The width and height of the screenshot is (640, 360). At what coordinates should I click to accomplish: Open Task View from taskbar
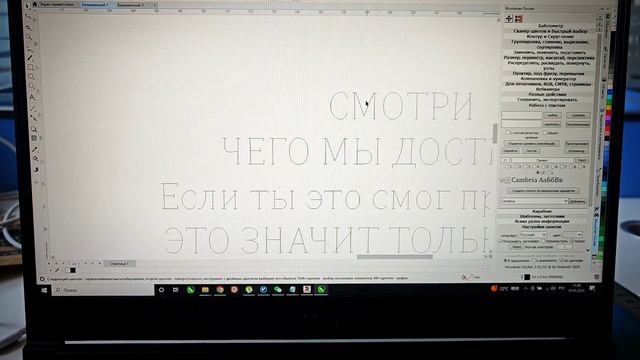pos(176,290)
